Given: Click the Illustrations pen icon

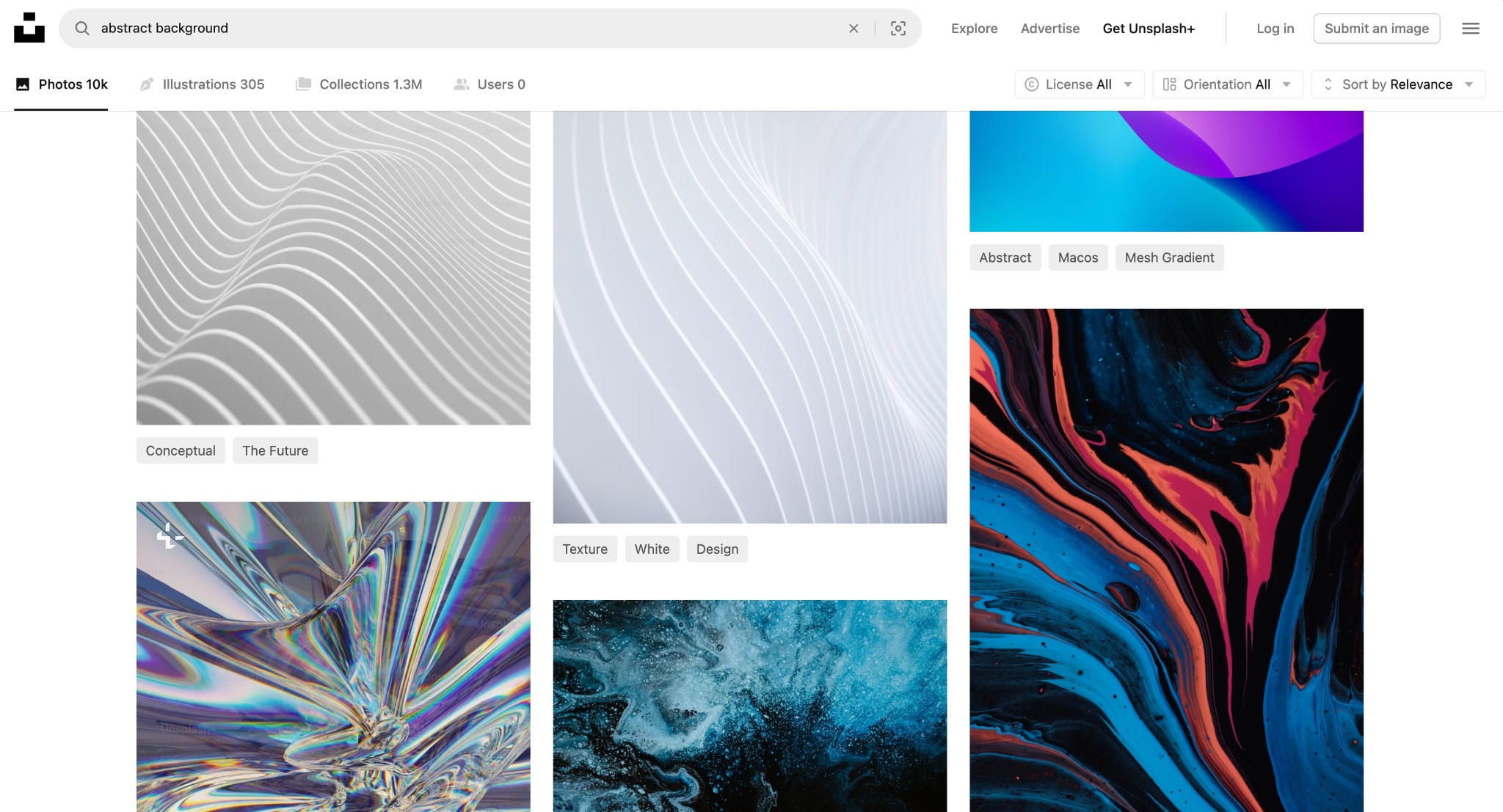Looking at the screenshot, I should 147,84.
